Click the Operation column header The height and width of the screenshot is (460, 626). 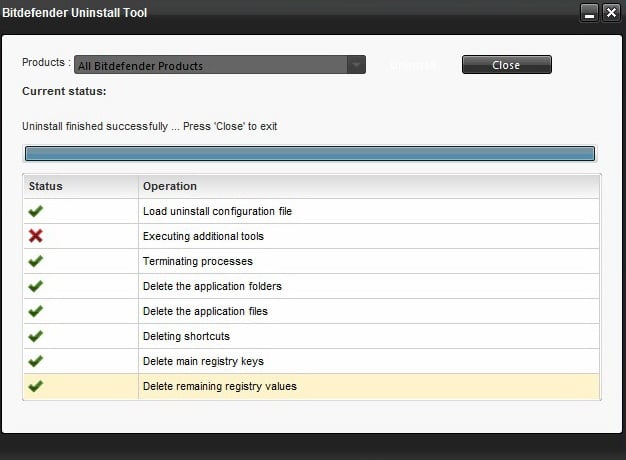tap(369, 186)
